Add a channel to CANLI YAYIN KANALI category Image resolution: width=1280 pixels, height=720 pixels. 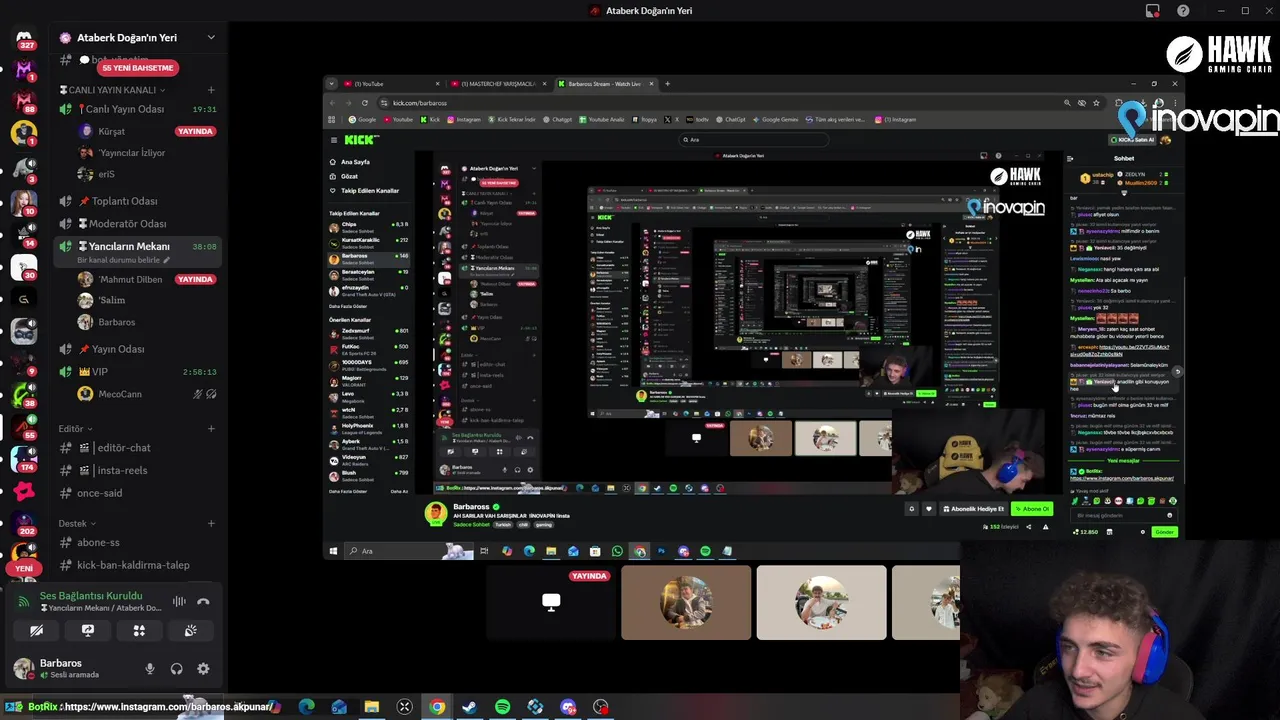[x=211, y=90]
